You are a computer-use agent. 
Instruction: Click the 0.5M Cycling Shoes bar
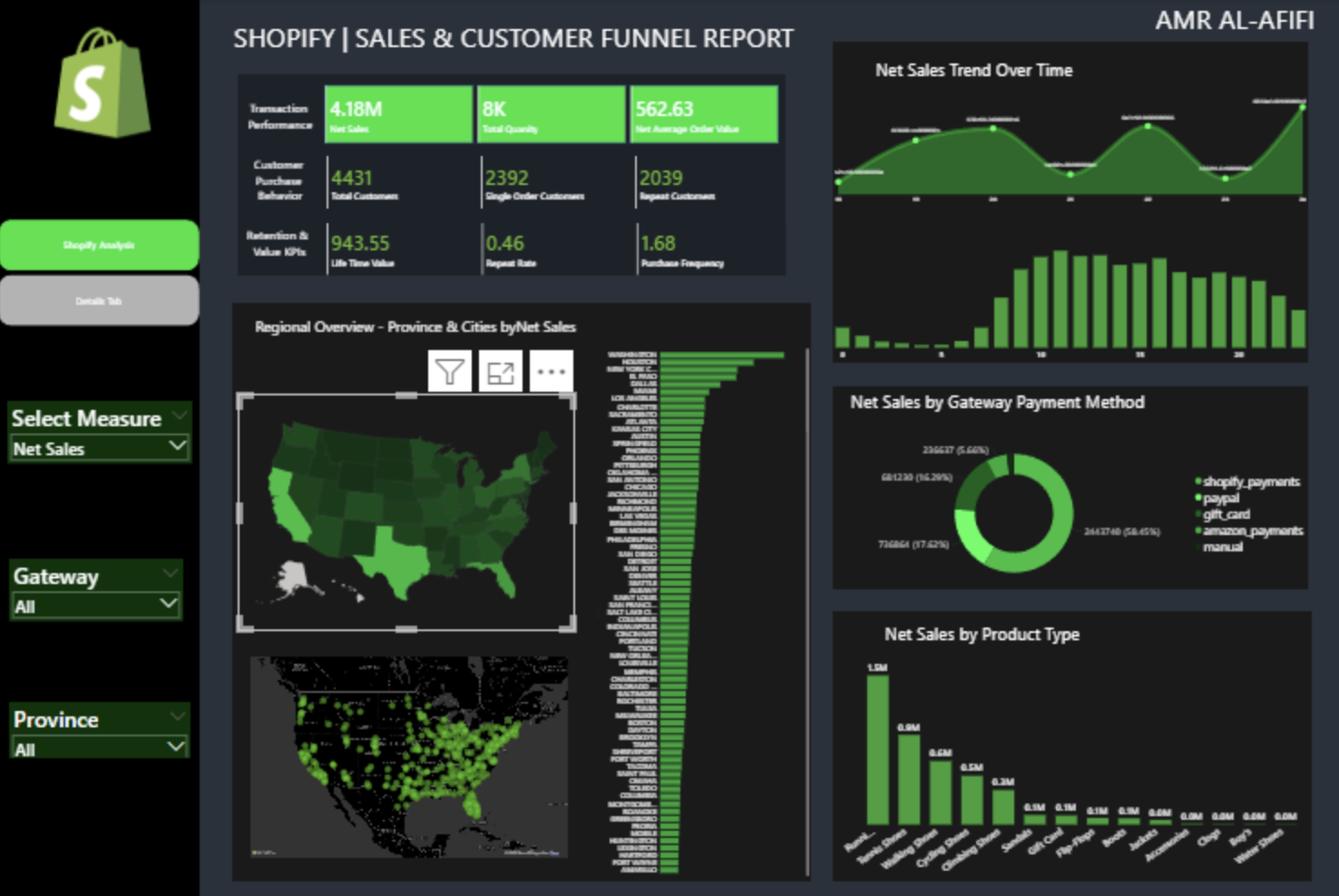pyautogui.click(x=972, y=799)
